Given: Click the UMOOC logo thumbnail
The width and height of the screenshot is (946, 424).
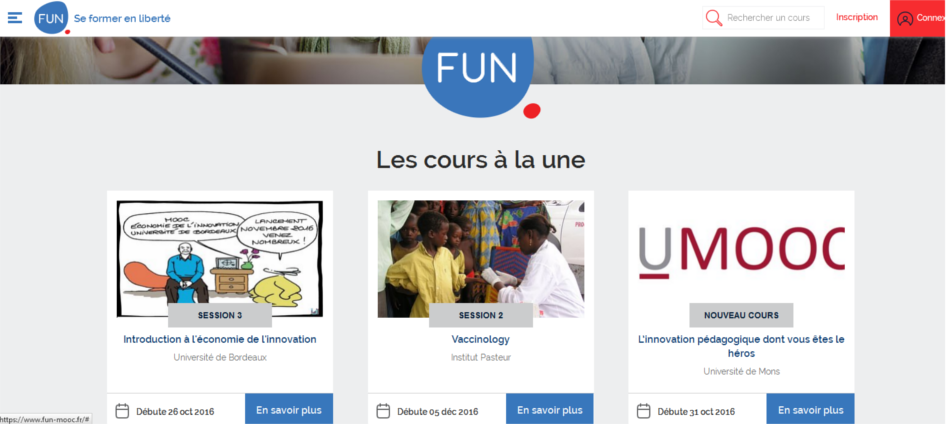Looking at the screenshot, I should [741, 253].
